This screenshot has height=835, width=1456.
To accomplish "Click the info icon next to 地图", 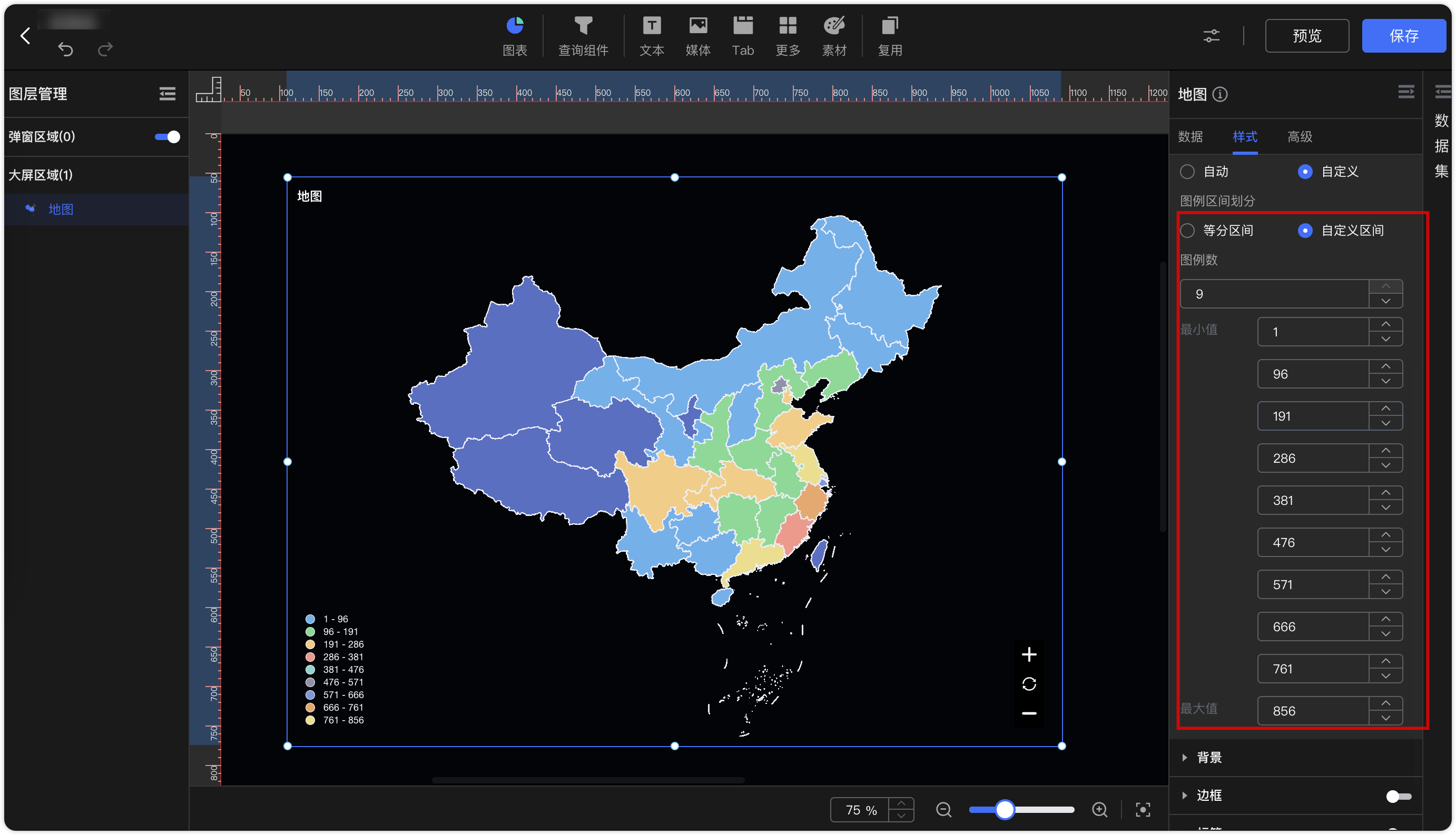I will click(x=1219, y=94).
